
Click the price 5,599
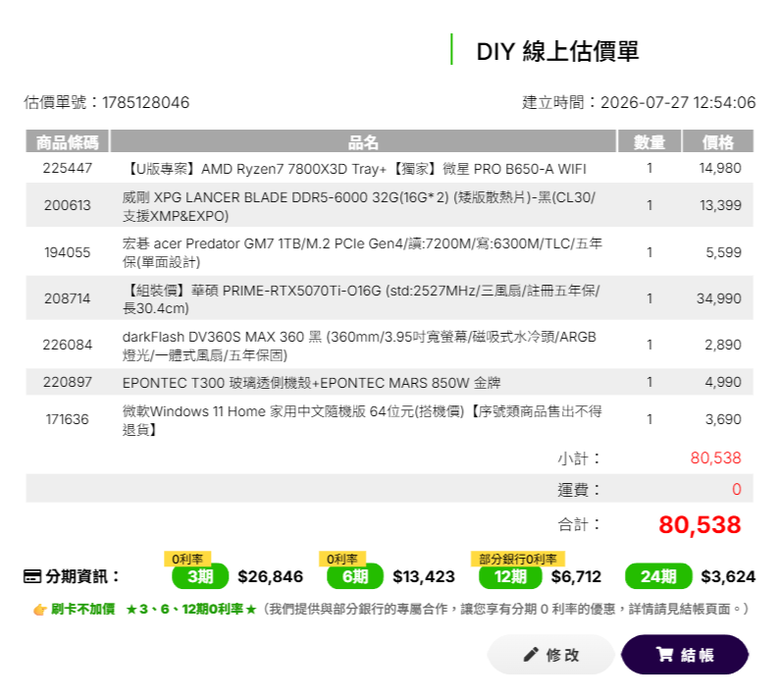pyautogui.click(x=723, y=252)
